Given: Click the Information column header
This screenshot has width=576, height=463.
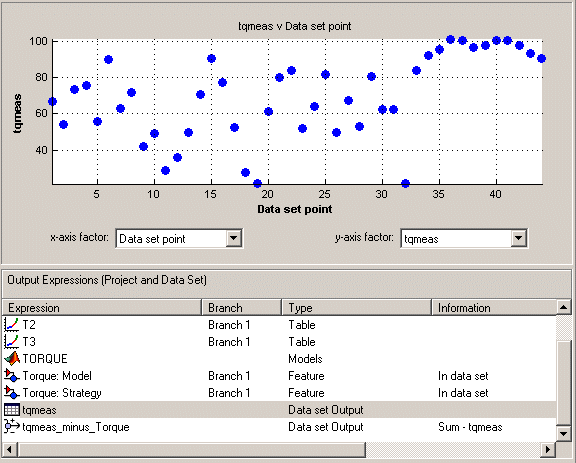Looking at the screenshot, I should point(494,308).
